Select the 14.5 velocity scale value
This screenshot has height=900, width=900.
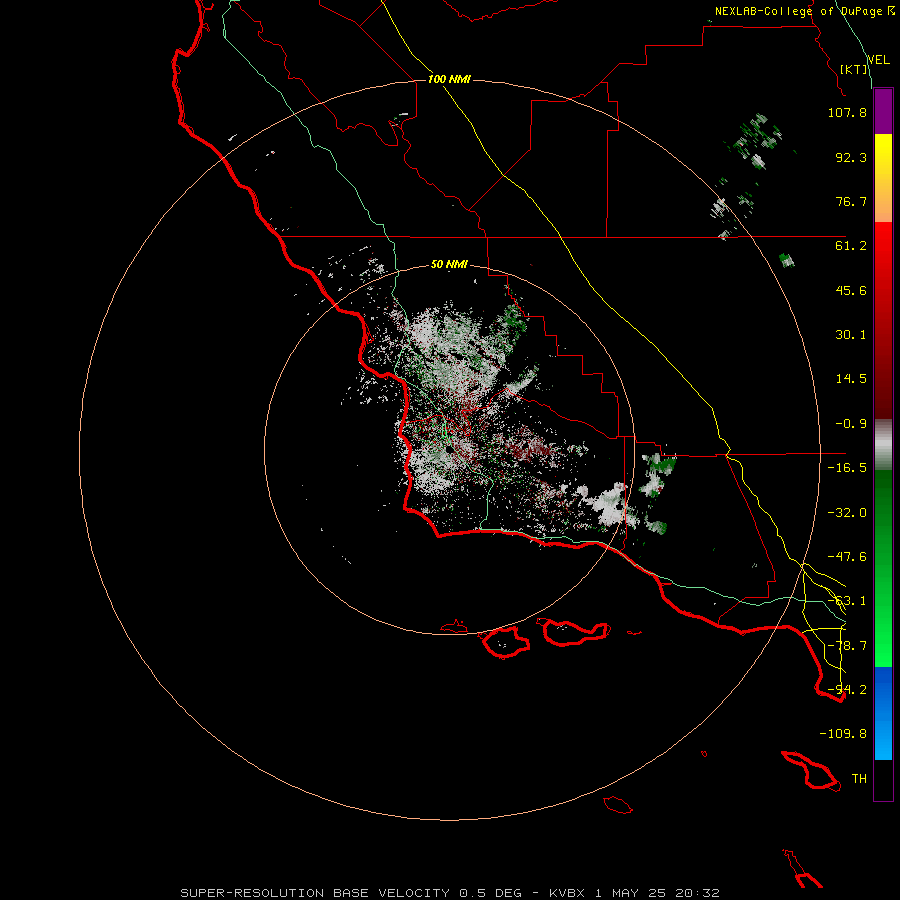[x=851, y=379]
